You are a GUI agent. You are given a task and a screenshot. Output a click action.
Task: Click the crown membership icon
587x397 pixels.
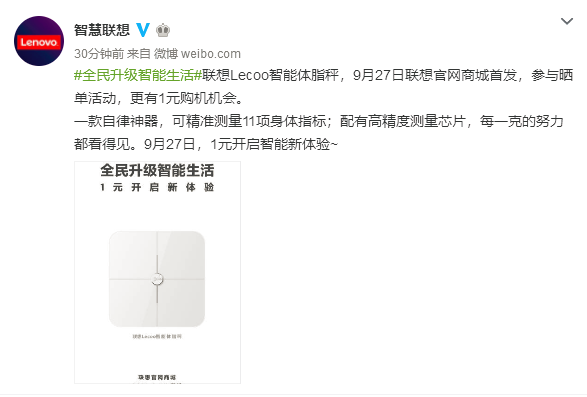(163, 30)
